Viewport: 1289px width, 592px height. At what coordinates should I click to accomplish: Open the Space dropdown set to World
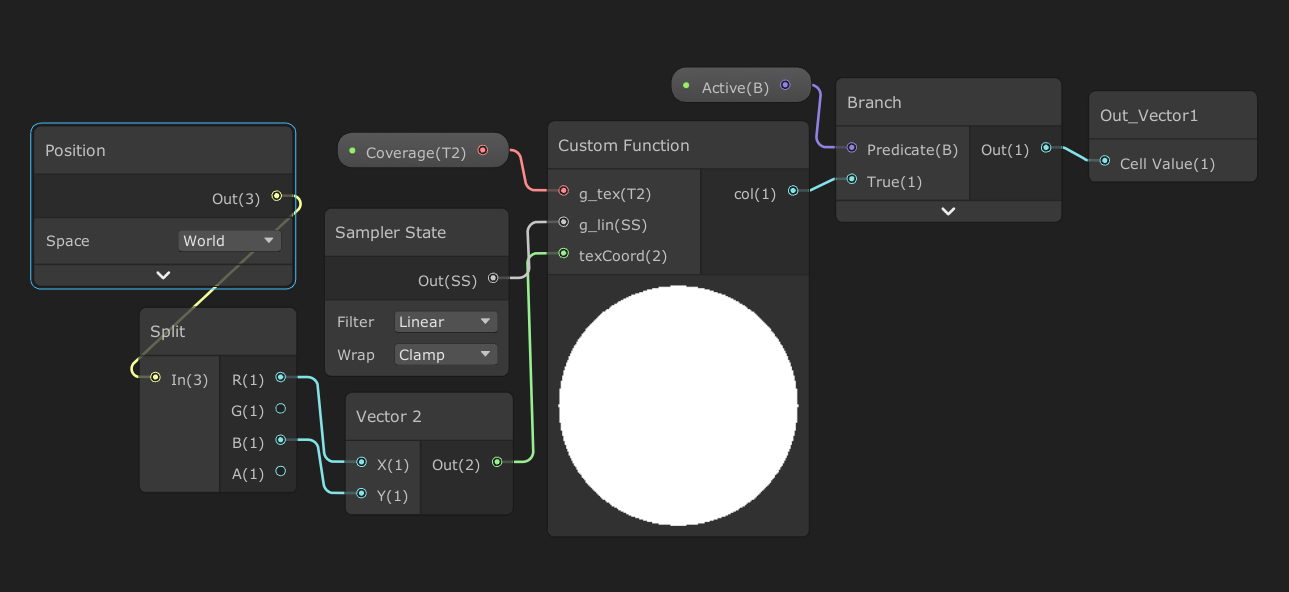coord(229,241)
